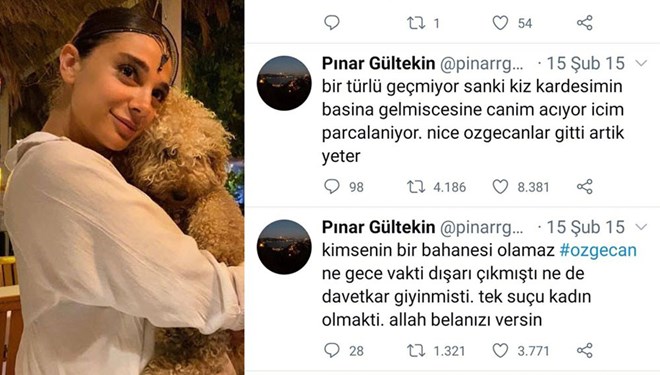Image resolution: width=660 pixels, height=375 pixels.
Task: Like the top tweet showing 54 likes
Action: (x=500, y=23)
